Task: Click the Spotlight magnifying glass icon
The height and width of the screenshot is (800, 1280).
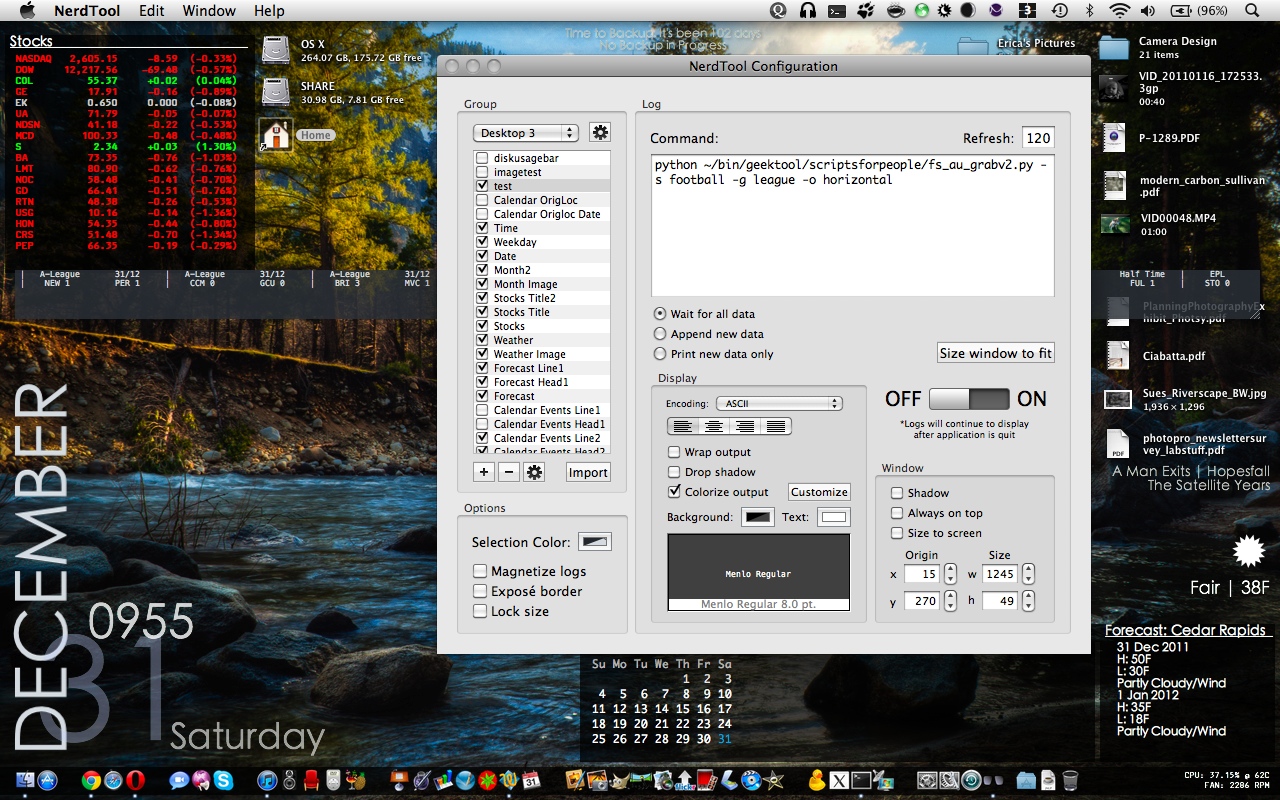Action: point(1252,11)
